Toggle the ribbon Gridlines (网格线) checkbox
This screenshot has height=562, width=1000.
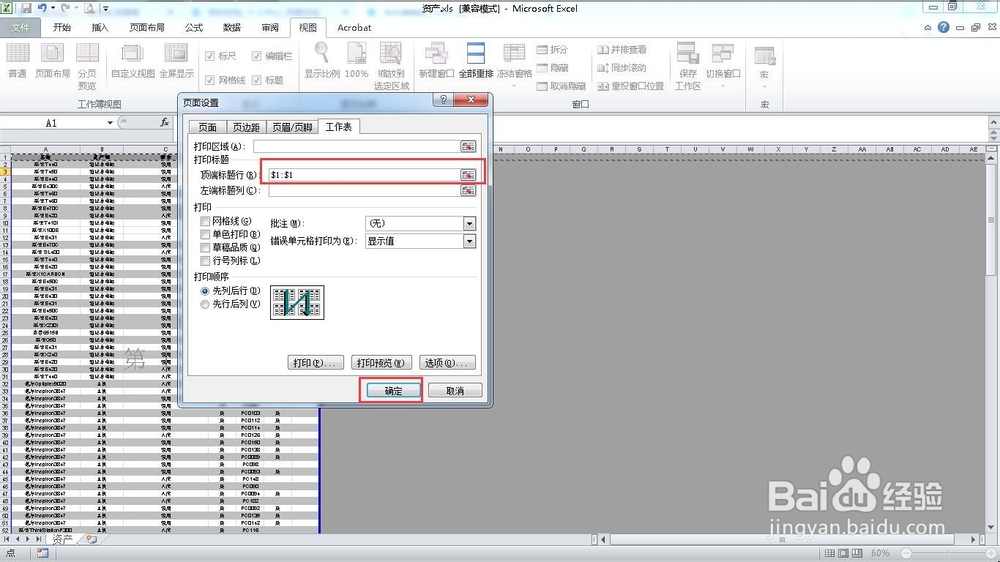pos(209,80)
